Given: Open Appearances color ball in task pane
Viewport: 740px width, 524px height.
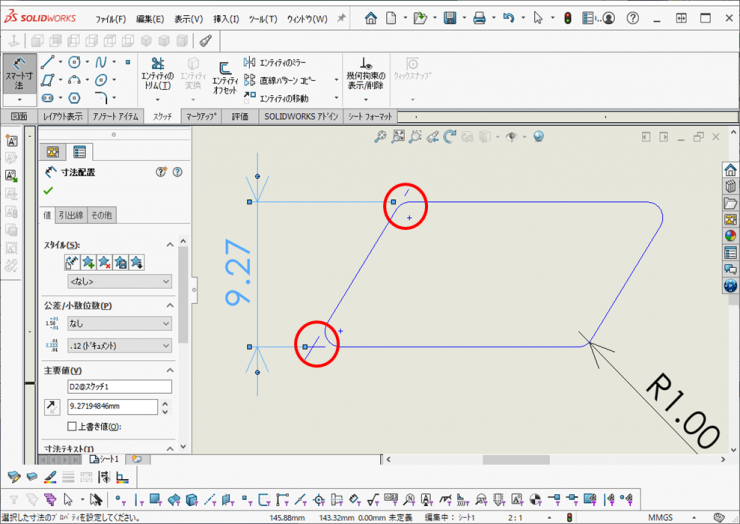Looking at the screenshot, I should point(730,236).
